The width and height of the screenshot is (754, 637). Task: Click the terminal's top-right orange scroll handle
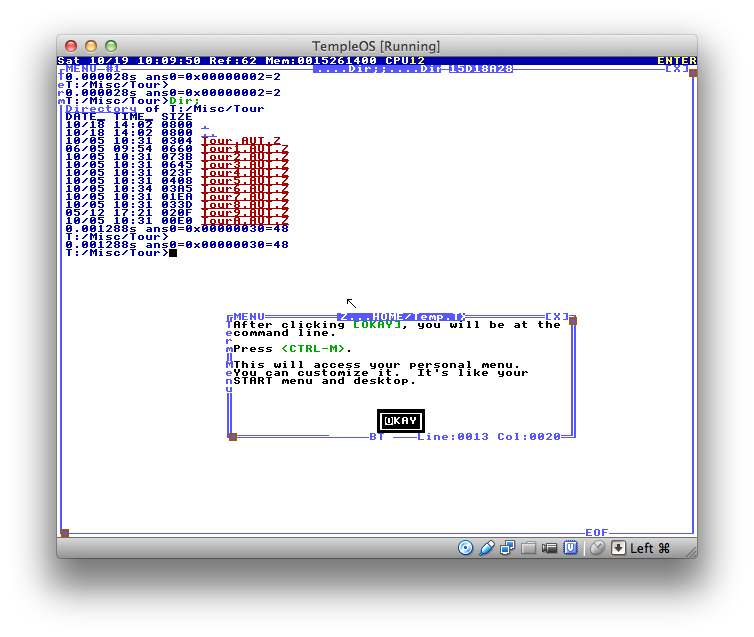692,73
